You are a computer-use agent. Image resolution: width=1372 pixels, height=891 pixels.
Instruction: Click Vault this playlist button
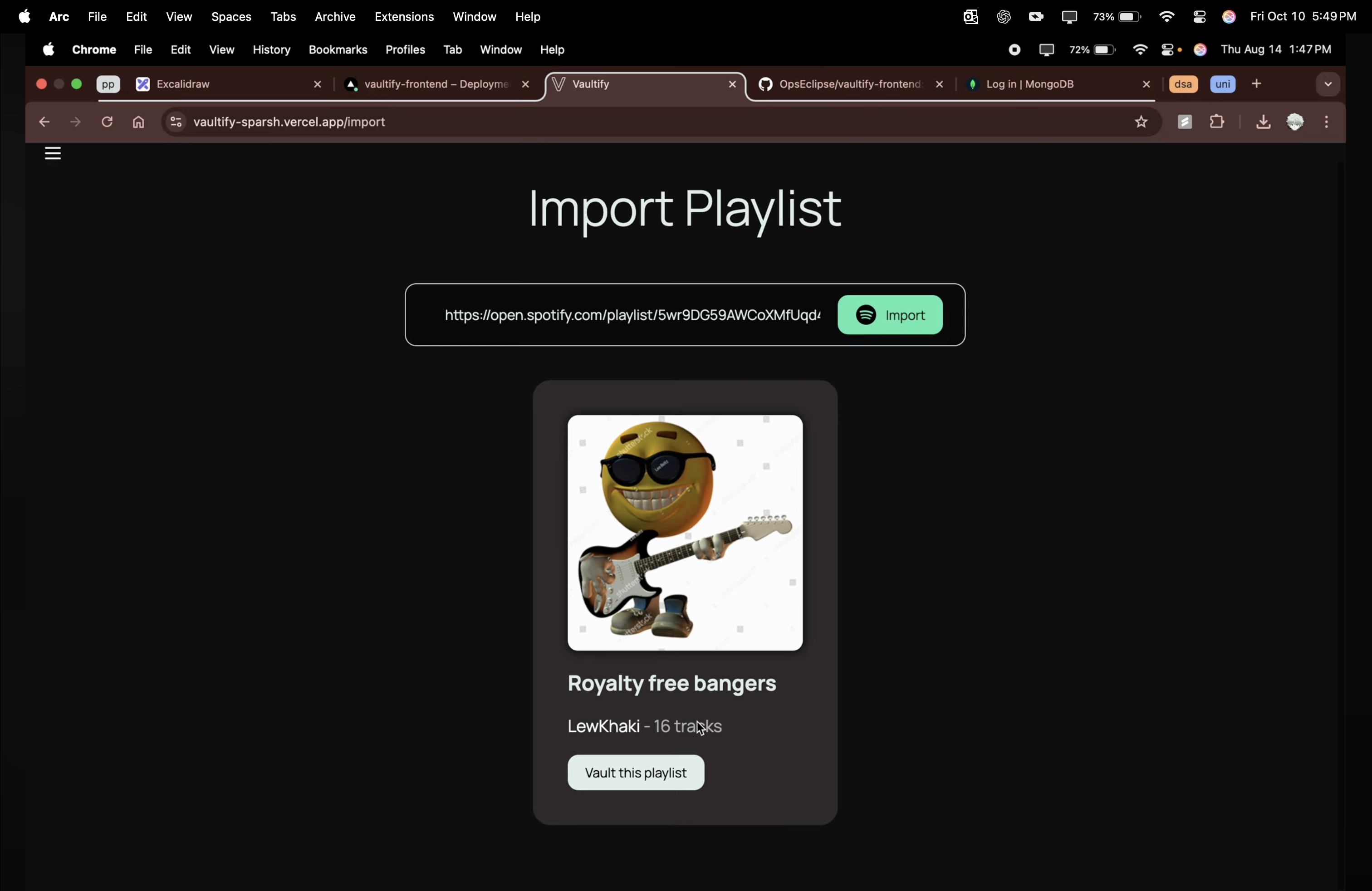pos(635,773)
